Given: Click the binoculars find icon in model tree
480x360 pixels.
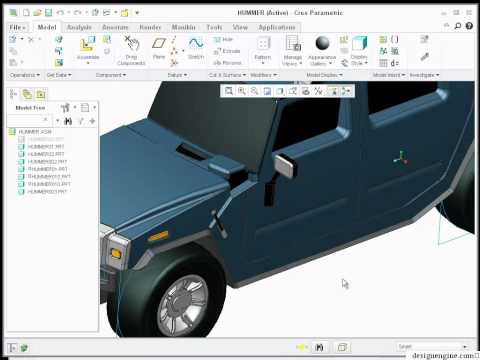Looking at the screenshot, I should [68, 121].
